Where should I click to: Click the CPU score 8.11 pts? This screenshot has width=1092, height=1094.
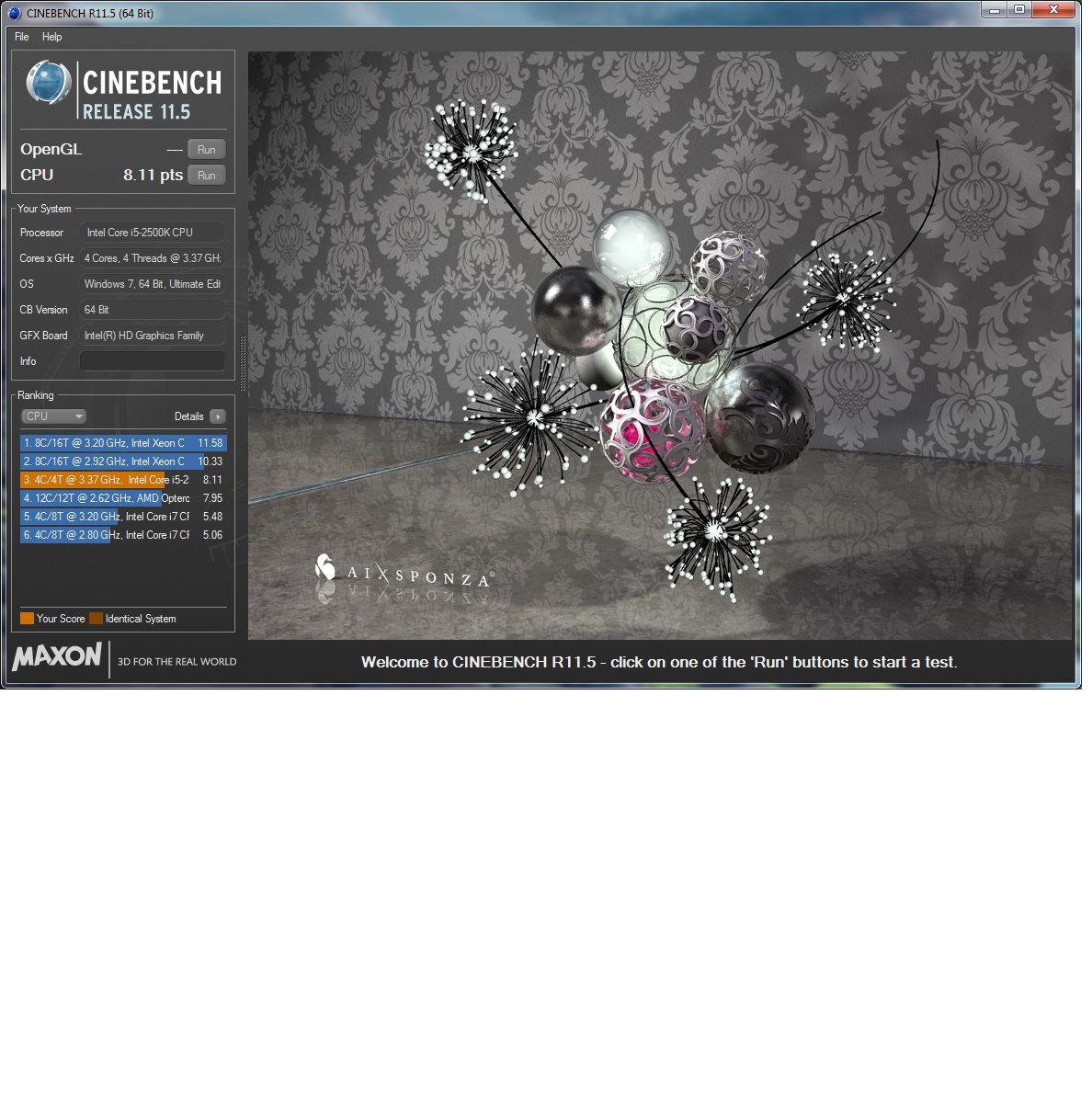click(153, 175)
